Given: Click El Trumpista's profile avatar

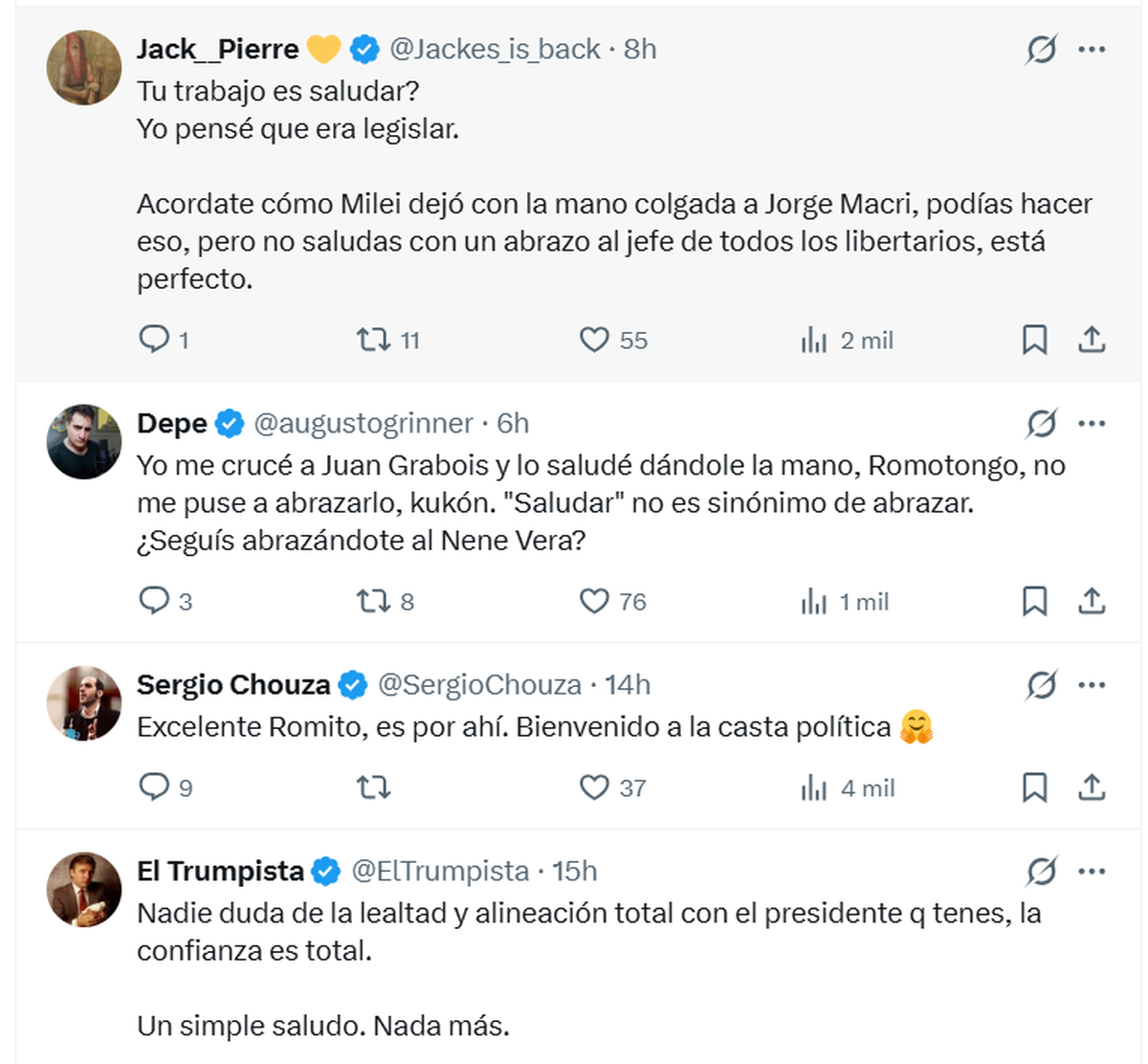Looking at the screenshot, I should [x=84, y=889].
